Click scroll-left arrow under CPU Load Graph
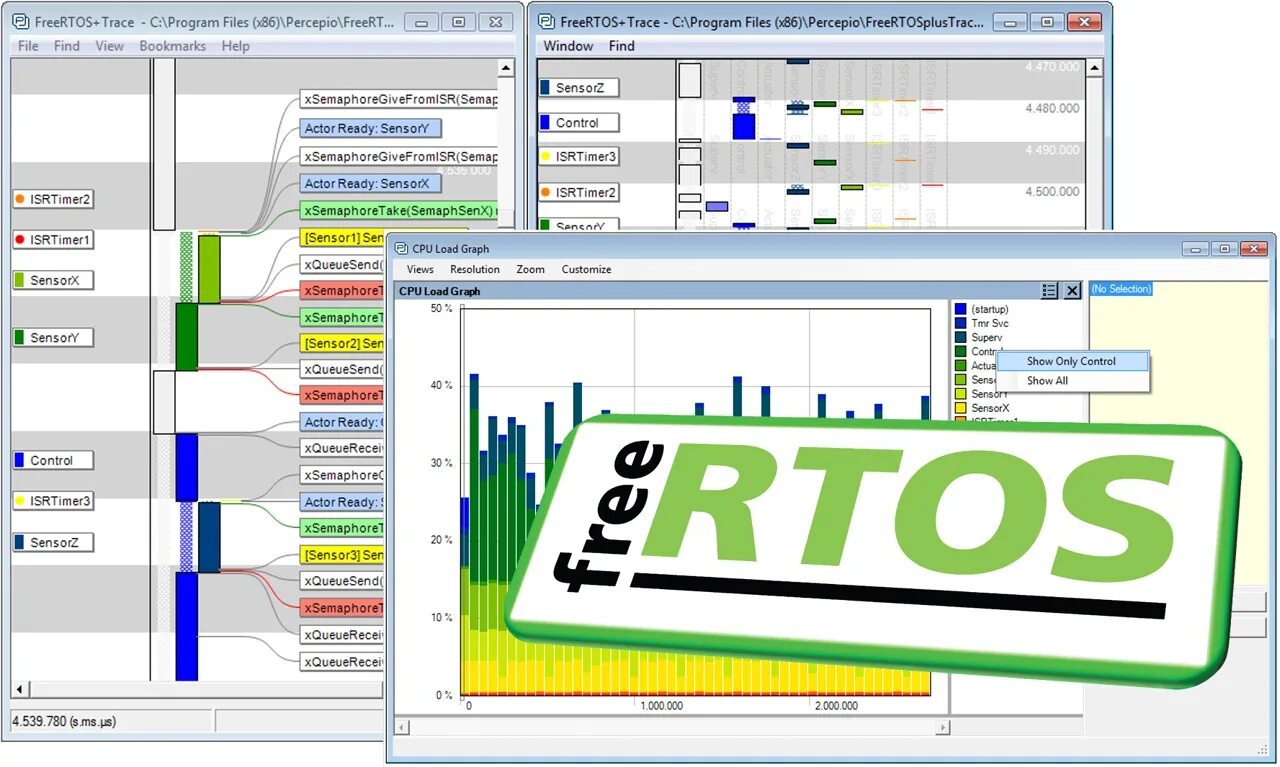The image size is (1280, 767). click(403, 727)
